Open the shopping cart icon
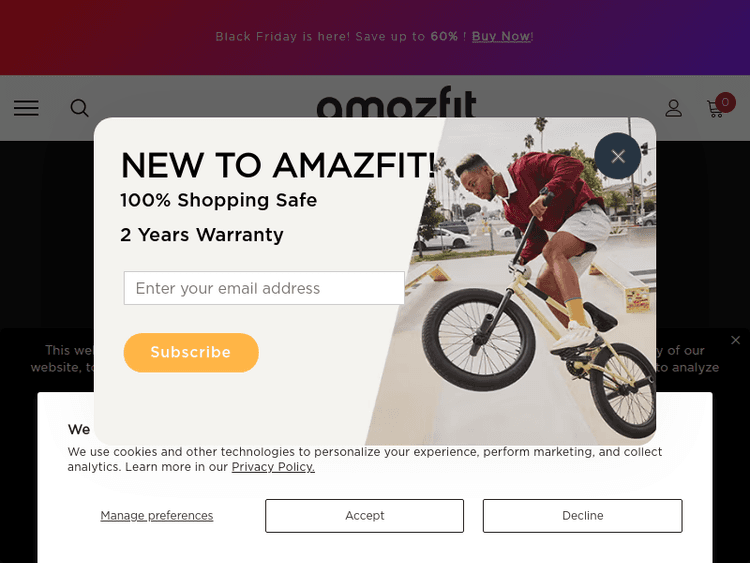750x563 pixels. [x=715, y=108]
